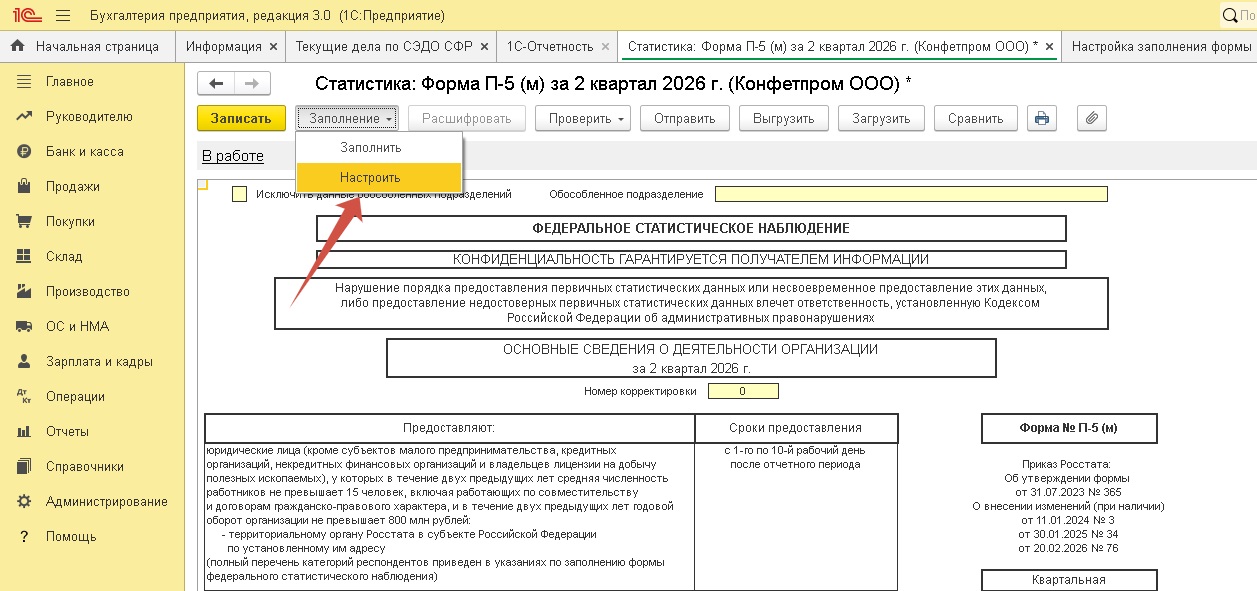
Task: Open Зарплата и кадры person icon
Action: pyautogui.click(x=24, y=361)
